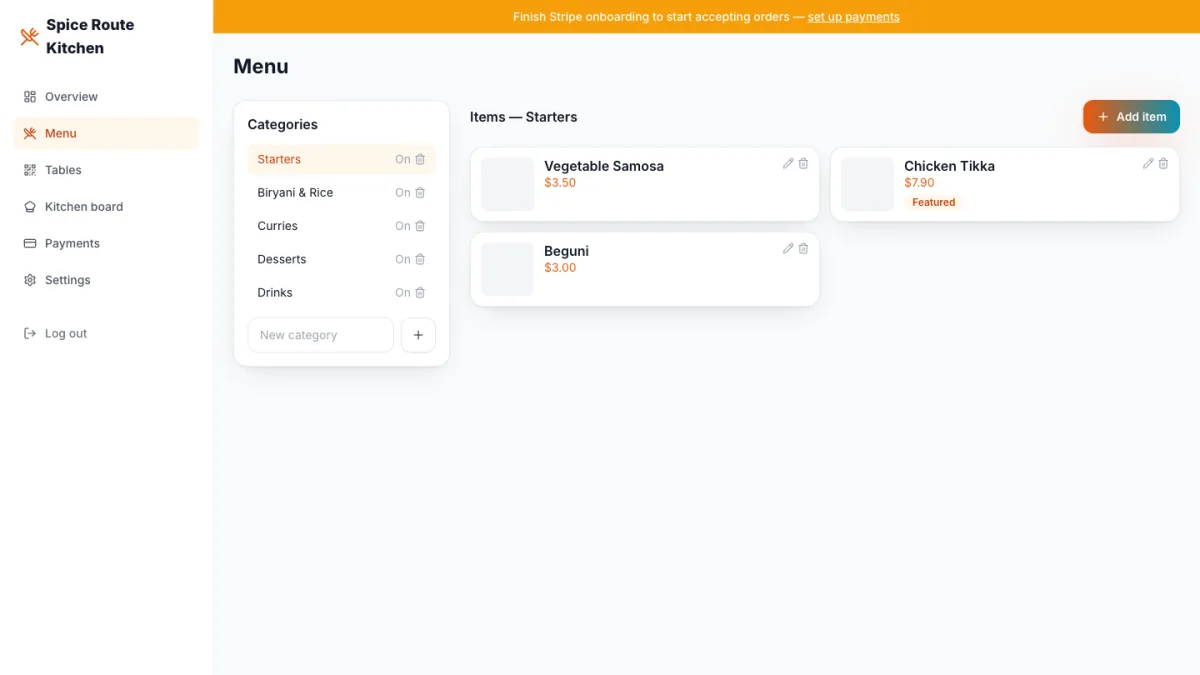Click the Items — Starters heading

click(523, 117)
